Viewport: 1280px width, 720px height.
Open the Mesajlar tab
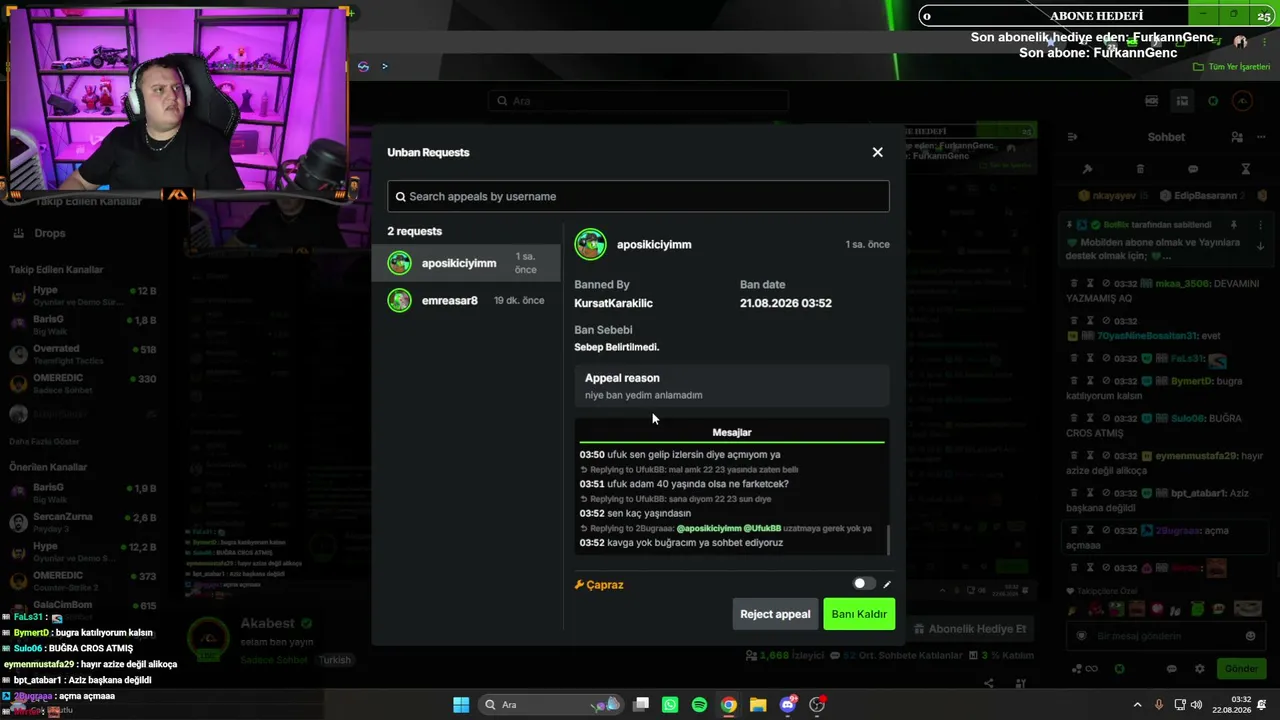[732, 432]
